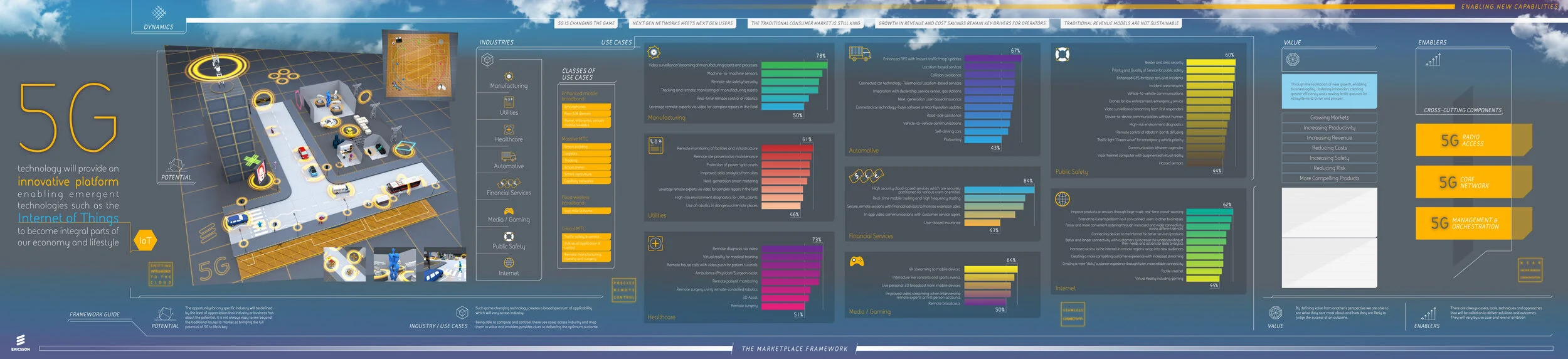This screenshot has width=1568, height=359.
Task: Click the 'Enabling New Capabilities' header label
Action: (1509, 6)
